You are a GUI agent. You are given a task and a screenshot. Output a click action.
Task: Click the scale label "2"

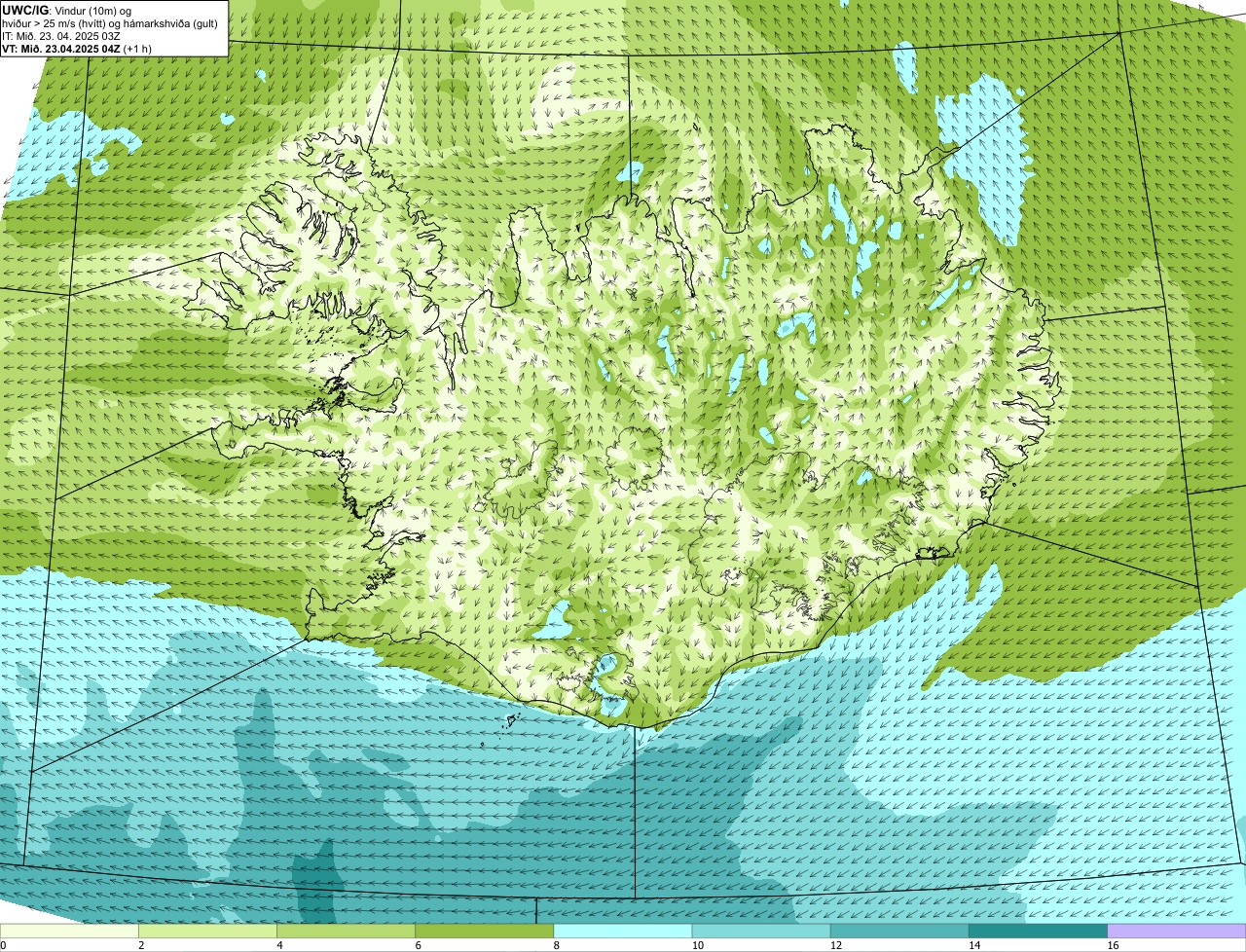point(141,945)
